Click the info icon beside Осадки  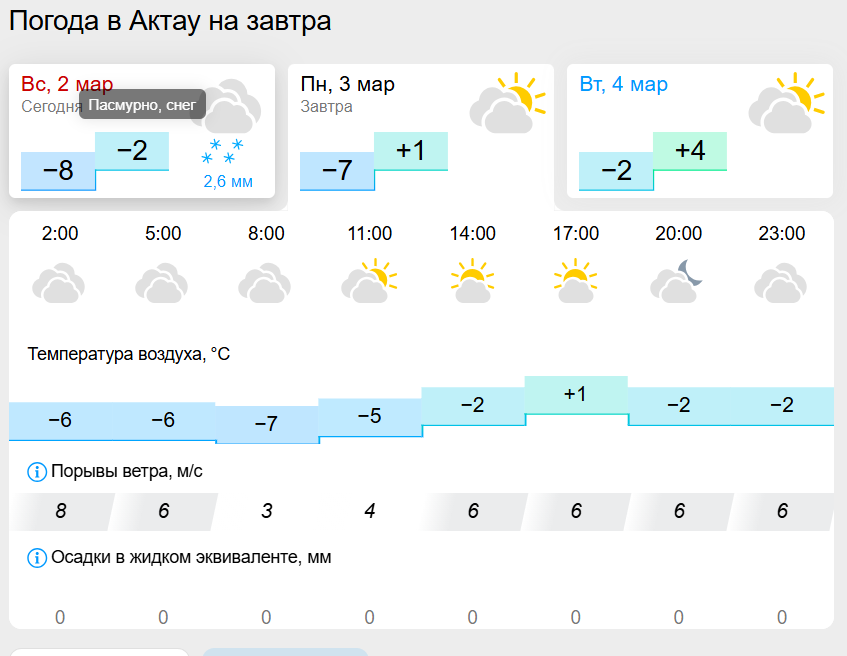click(37, 557)
